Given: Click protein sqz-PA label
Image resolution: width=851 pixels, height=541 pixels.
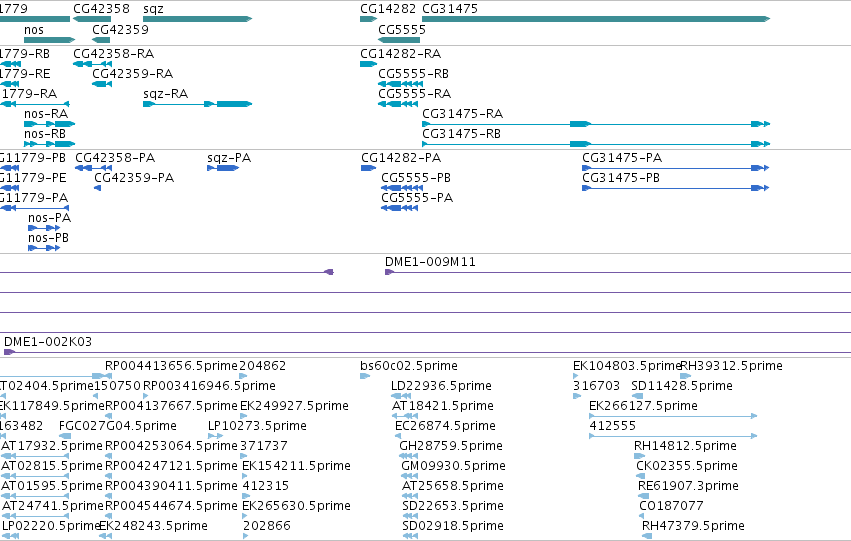Looking at the screenshot, I should coord(229,158).
